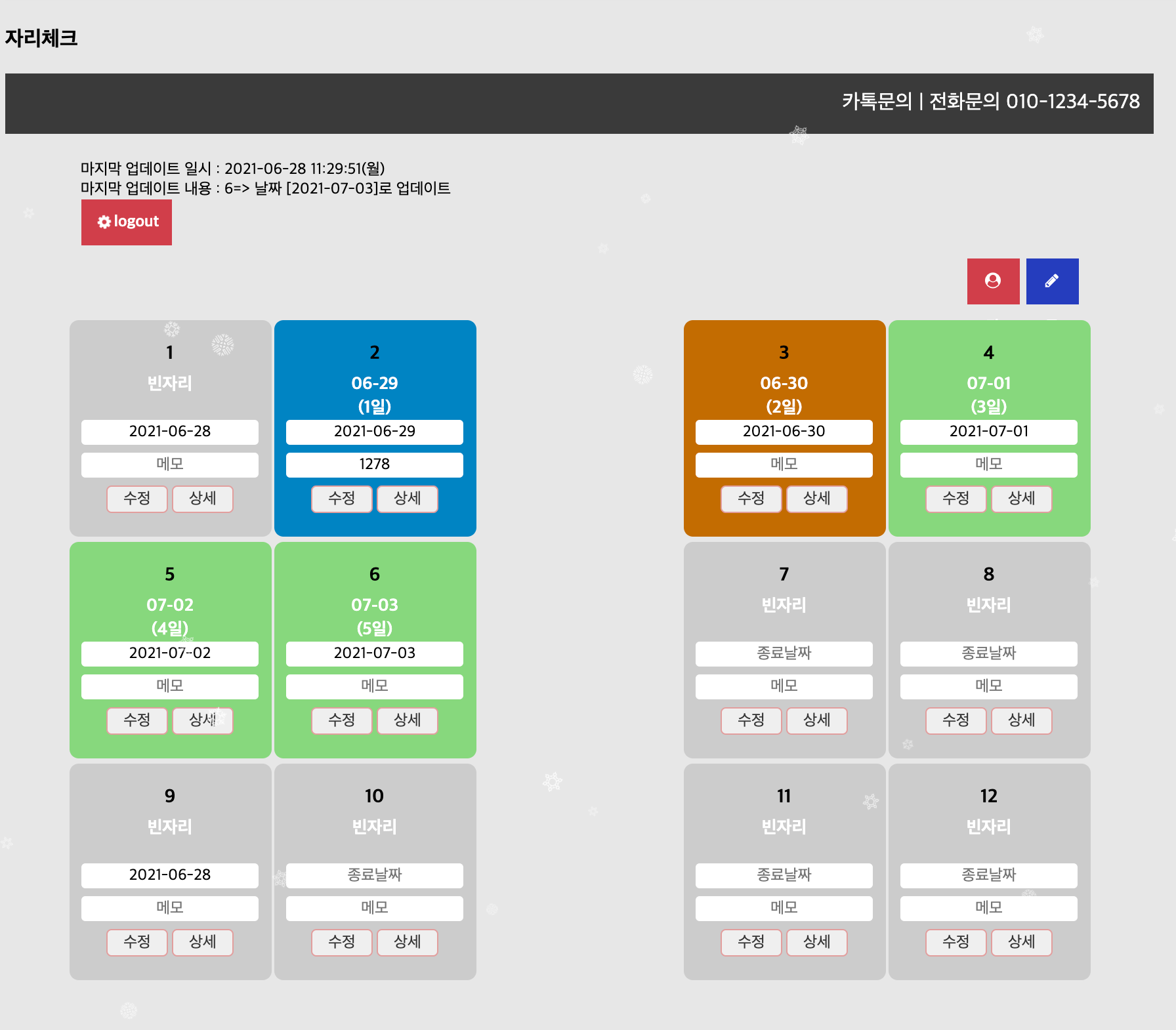Click the 메모 field on seat 5
The image size is (1176, 1030).
click(169, 686)
